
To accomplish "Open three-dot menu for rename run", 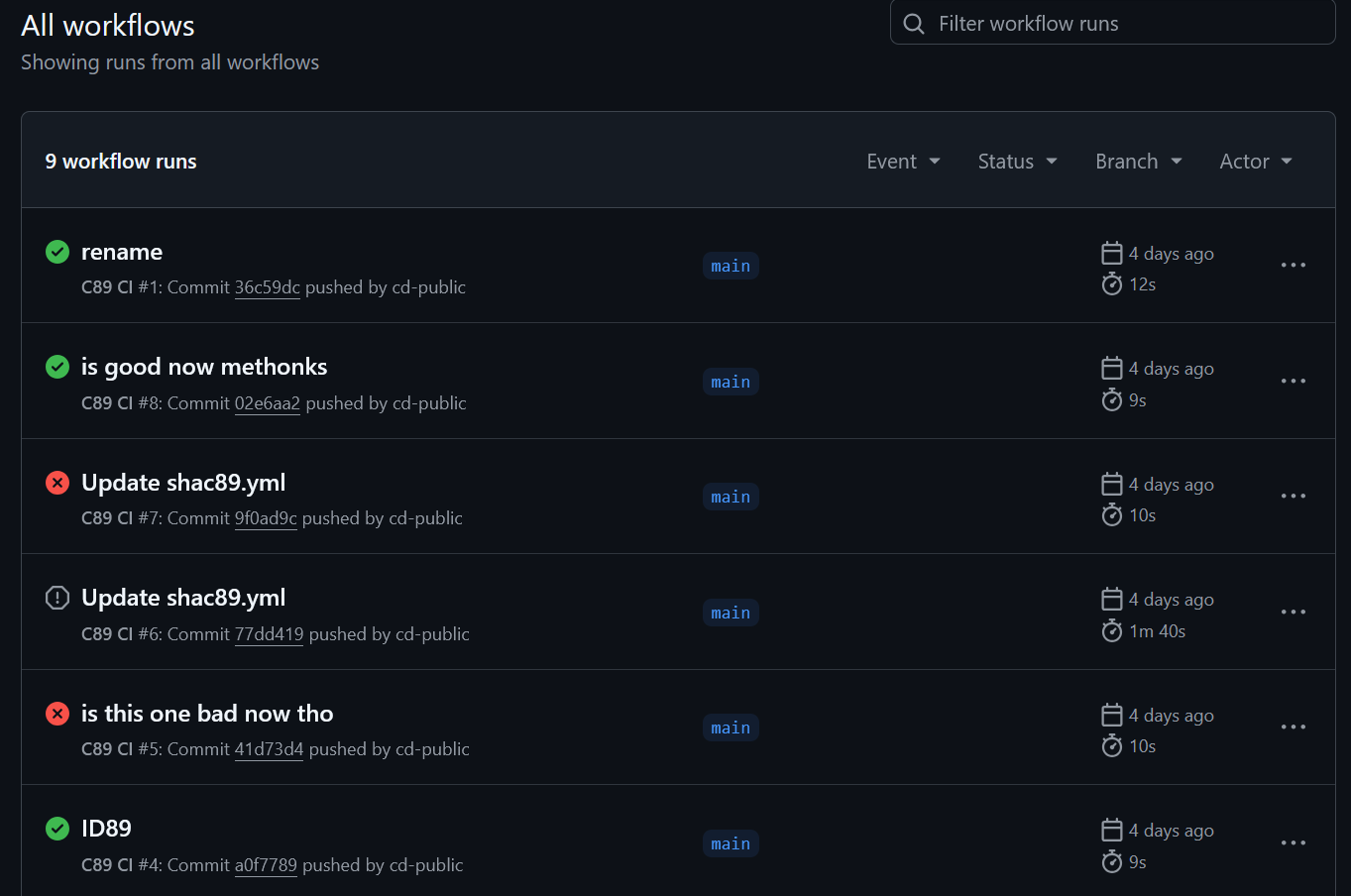I will (1293, 265).
